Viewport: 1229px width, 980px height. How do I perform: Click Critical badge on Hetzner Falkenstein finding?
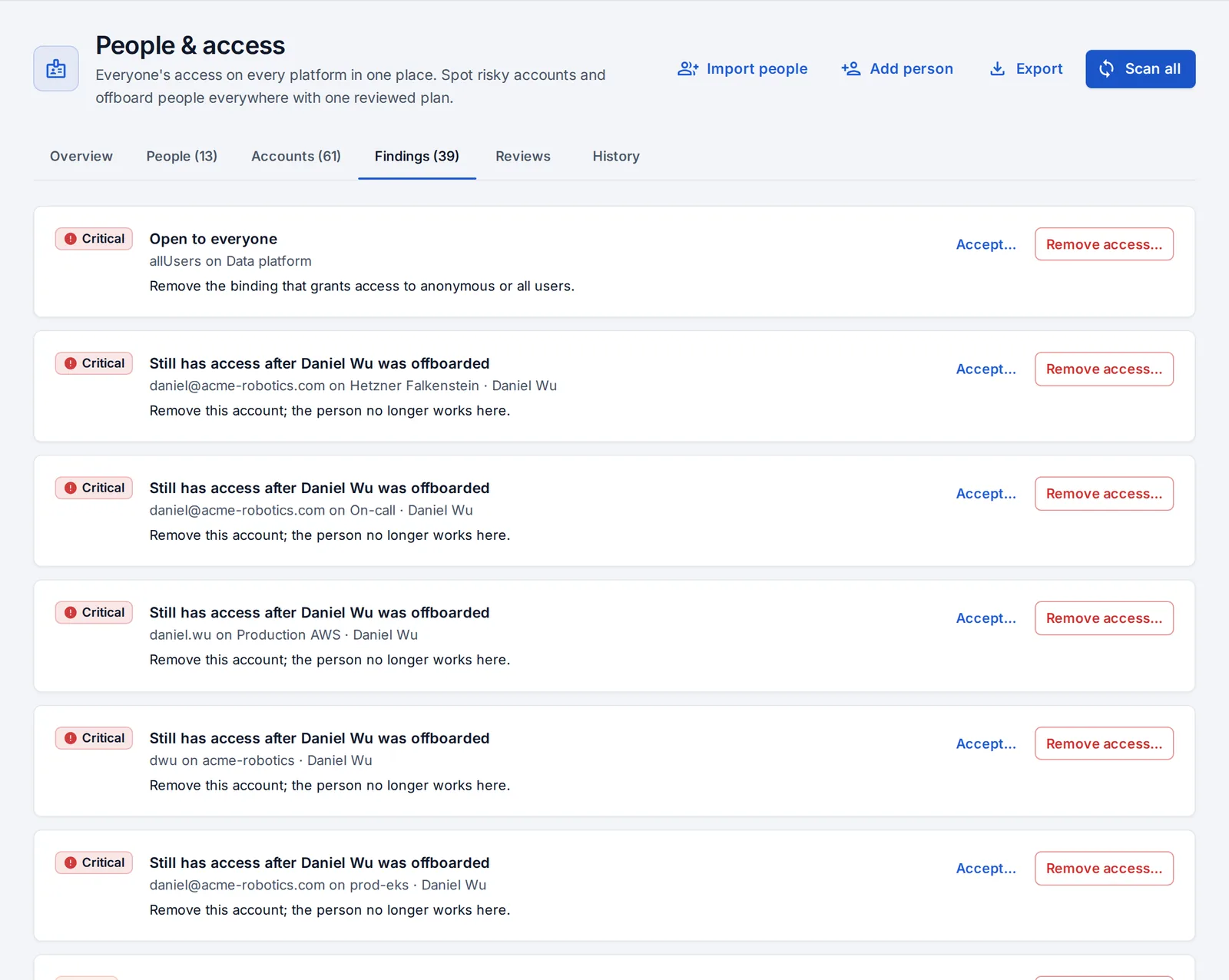point(94,363)
